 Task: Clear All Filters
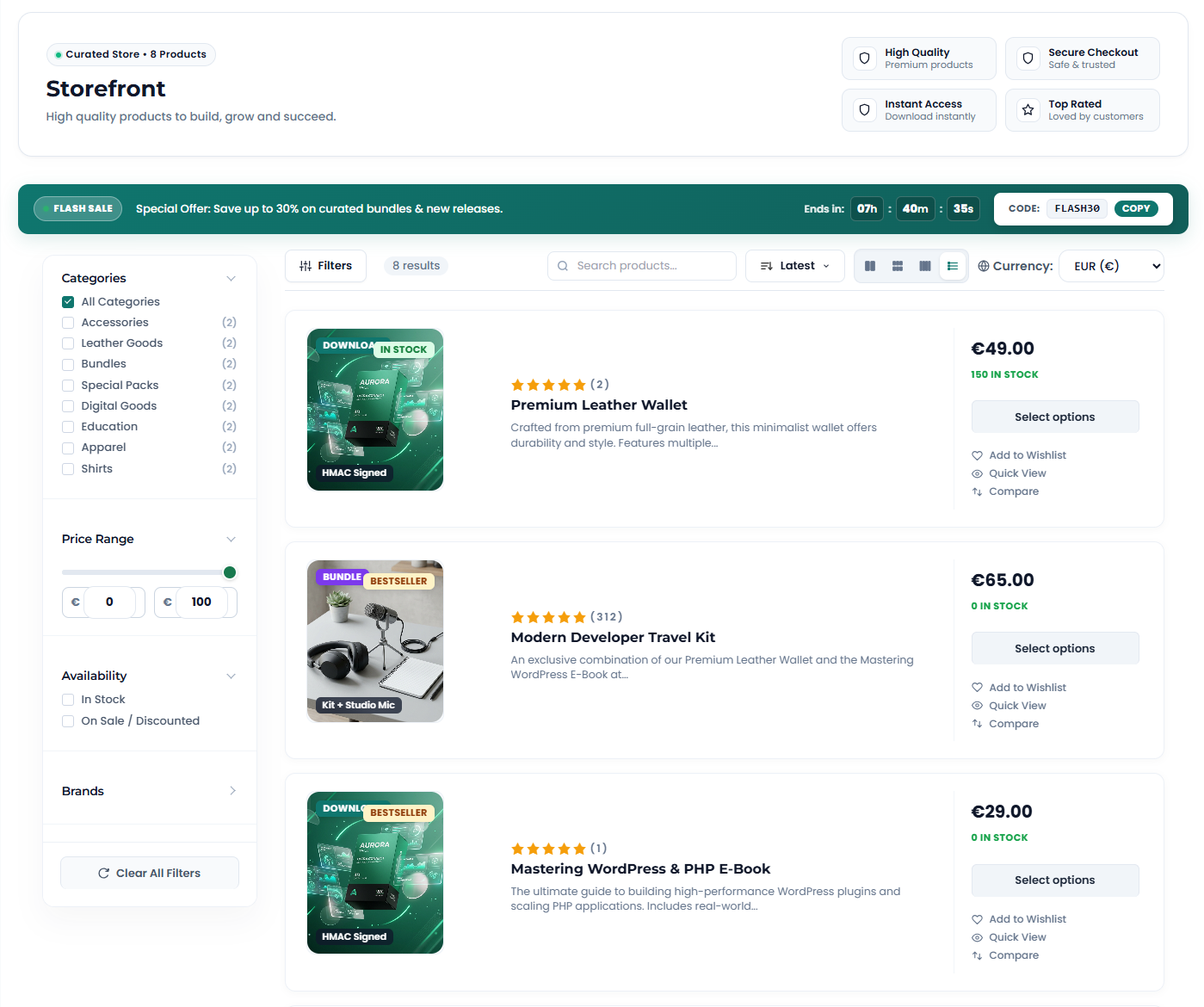pos(150,873)
